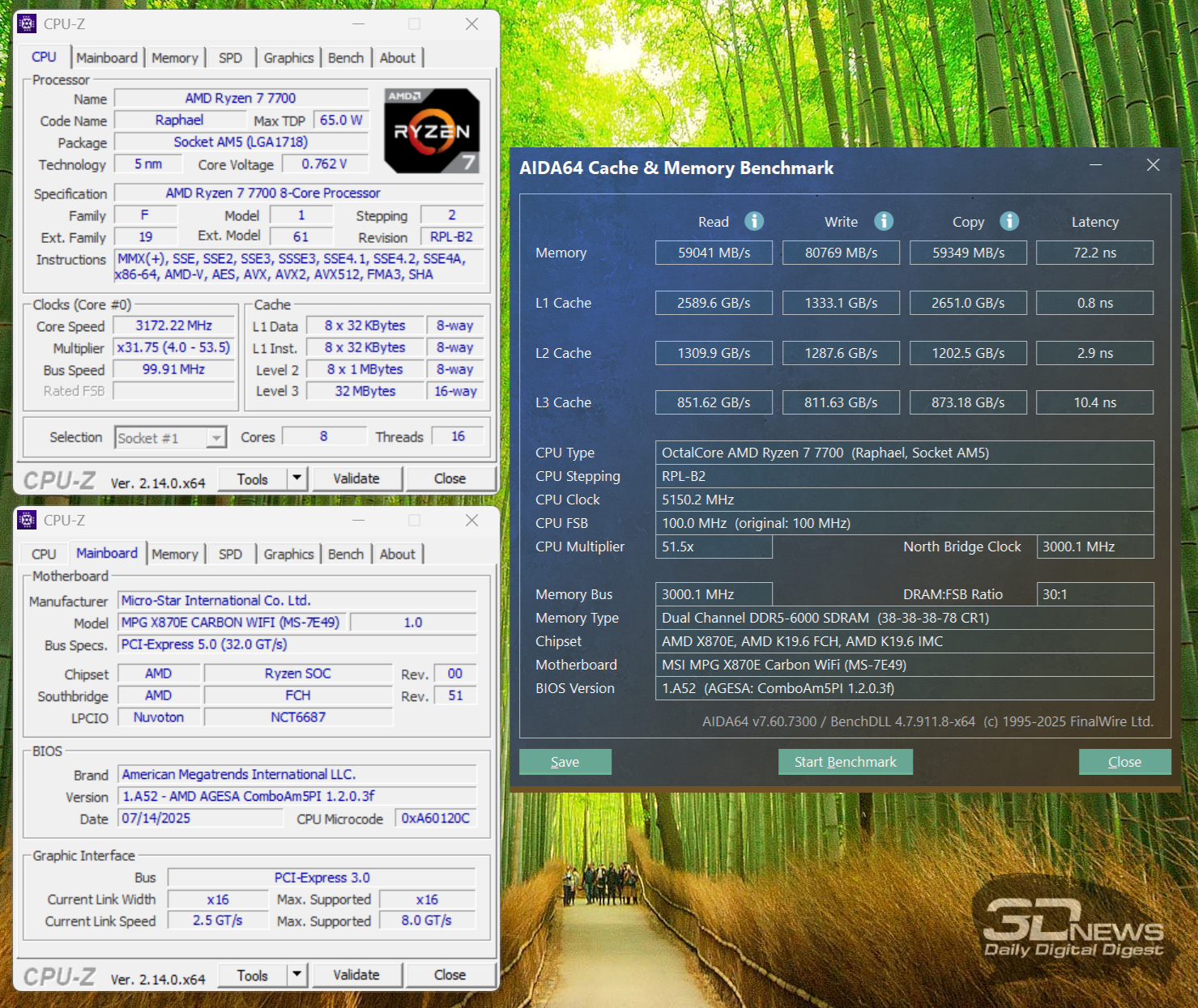
Task: Click motherboard Model field MPG X870E CARBON WIFI
Action: click(x=231, y=622)
